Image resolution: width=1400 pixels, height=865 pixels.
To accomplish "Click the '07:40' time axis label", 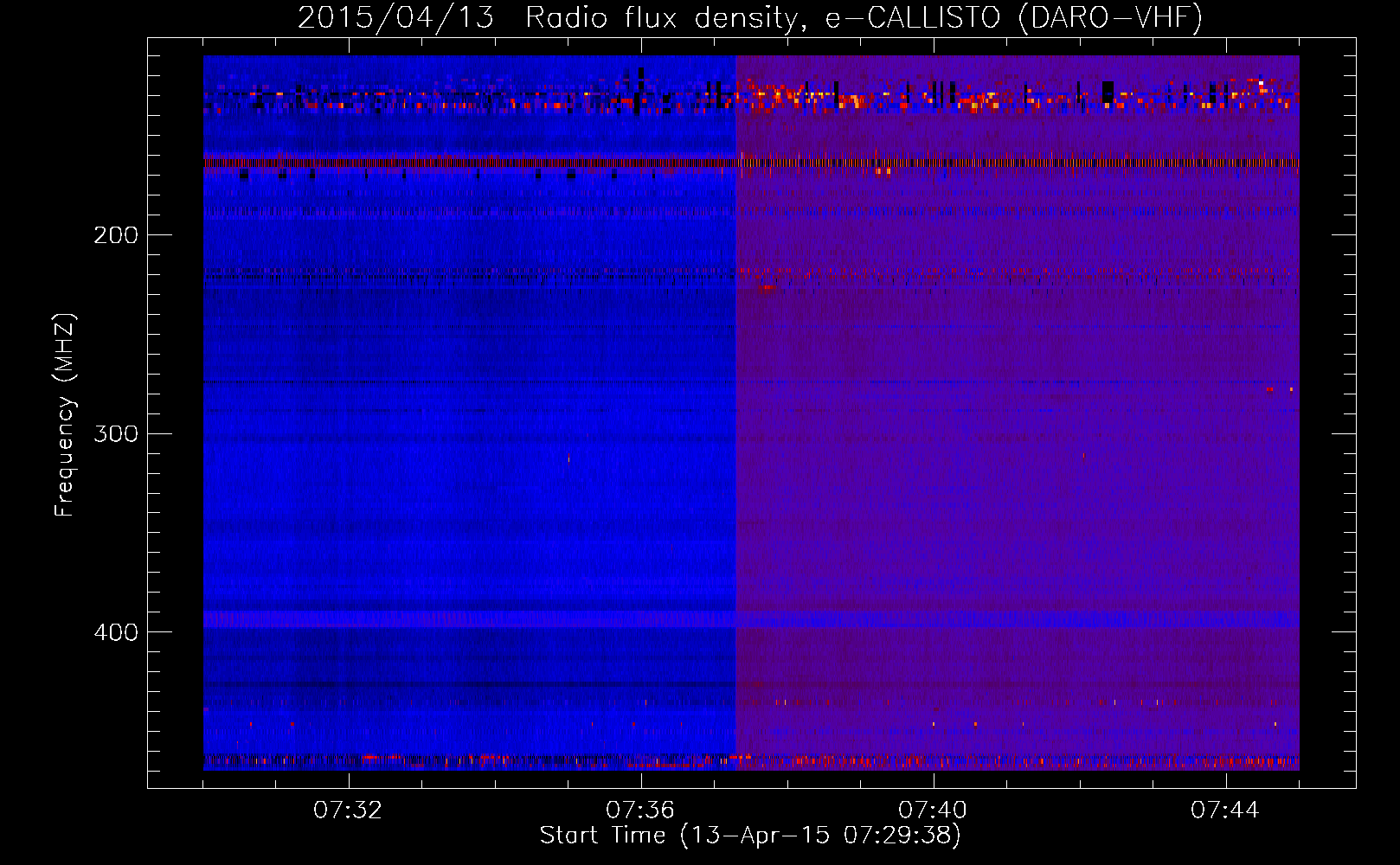I will (933, 811).
